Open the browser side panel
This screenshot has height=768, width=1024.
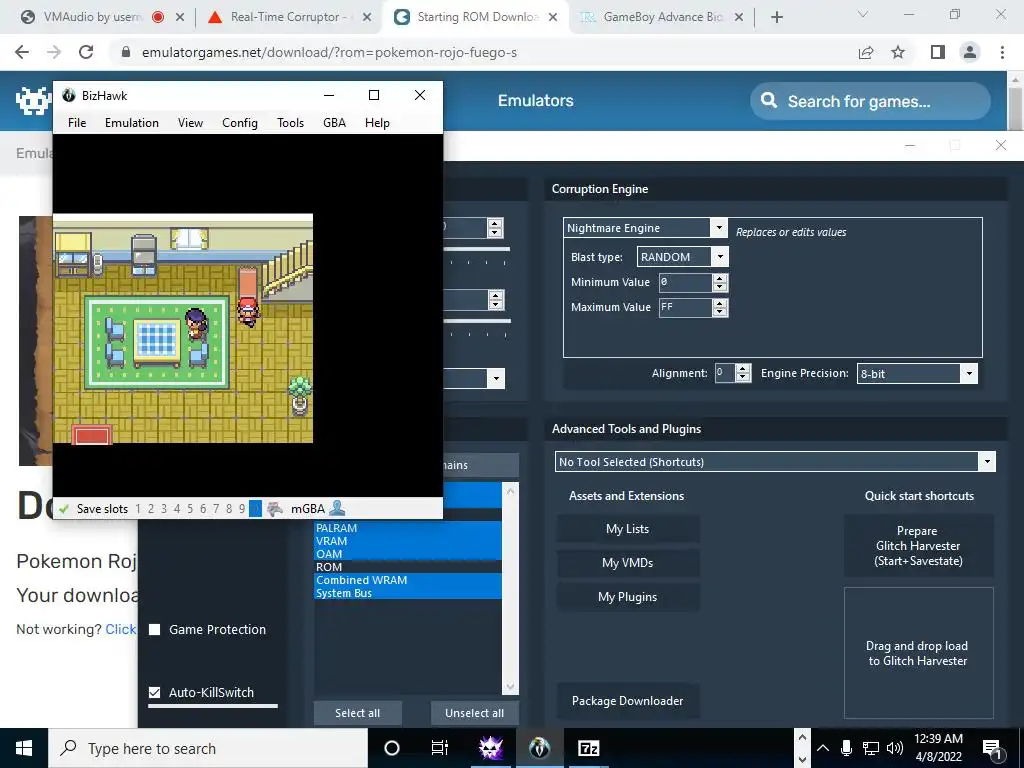coord(938,52)
